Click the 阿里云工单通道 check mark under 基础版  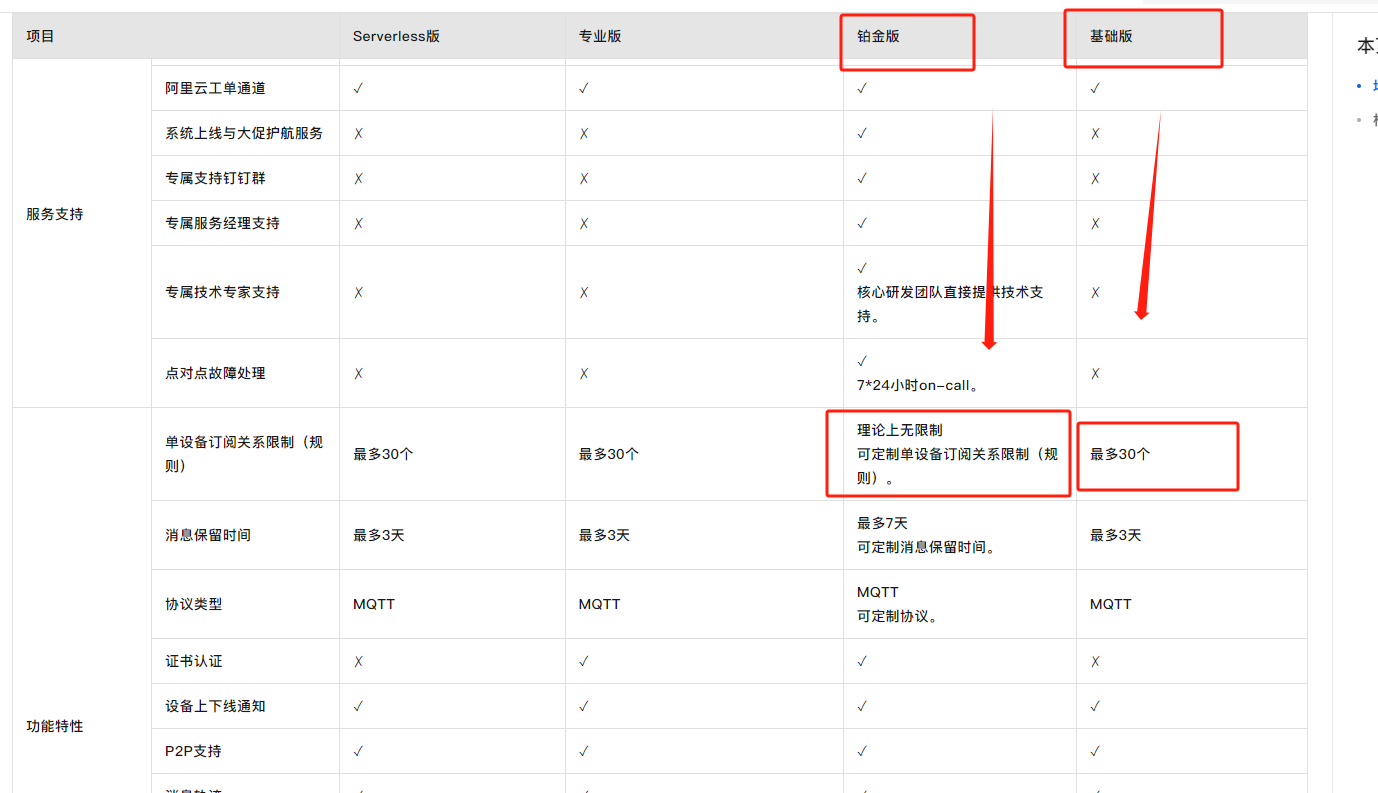point(1095,88)
